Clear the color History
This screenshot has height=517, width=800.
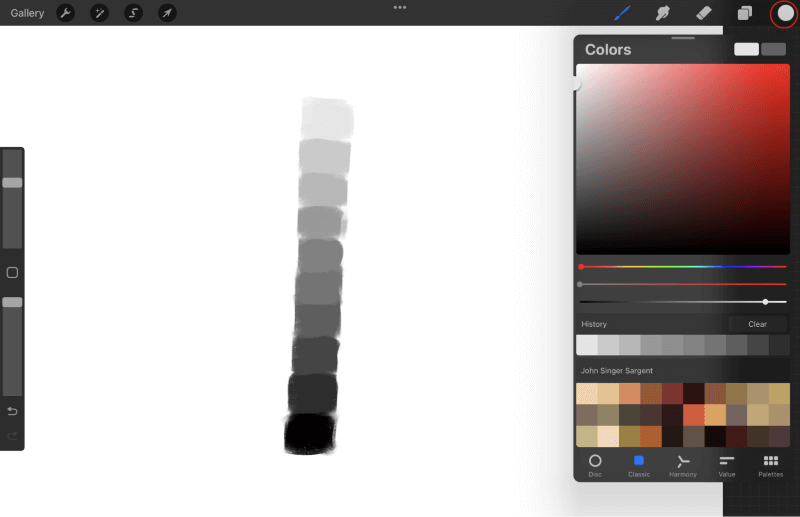click(757, 324)
